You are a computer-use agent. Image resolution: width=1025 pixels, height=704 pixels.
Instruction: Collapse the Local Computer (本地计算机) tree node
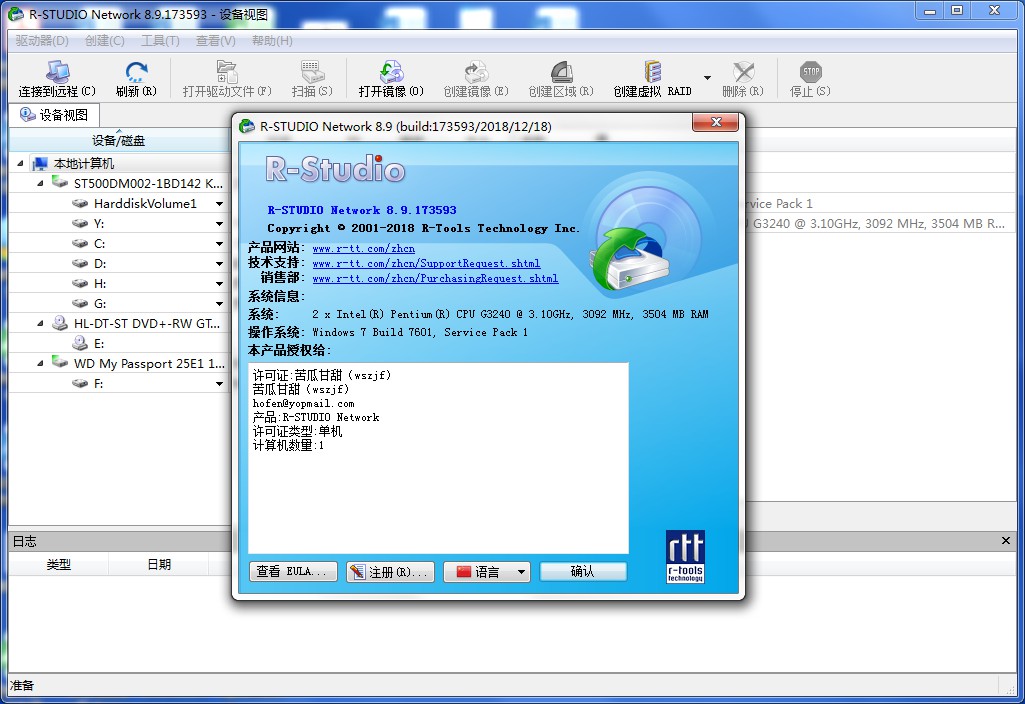20,163
